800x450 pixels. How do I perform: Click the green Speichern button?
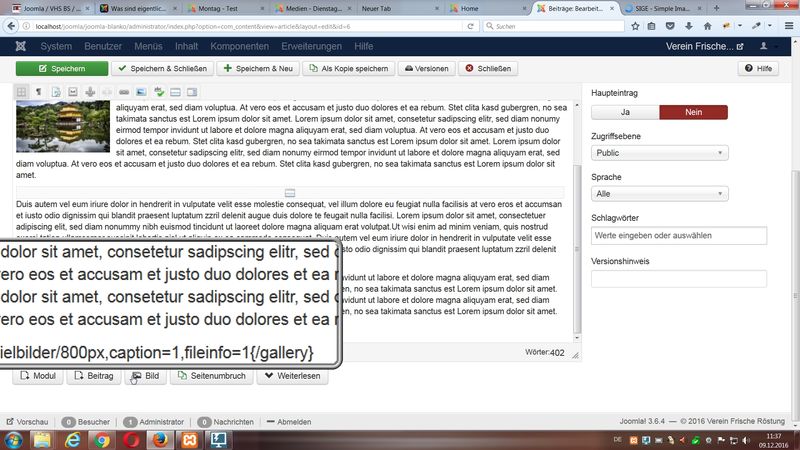tap(62, 68)
